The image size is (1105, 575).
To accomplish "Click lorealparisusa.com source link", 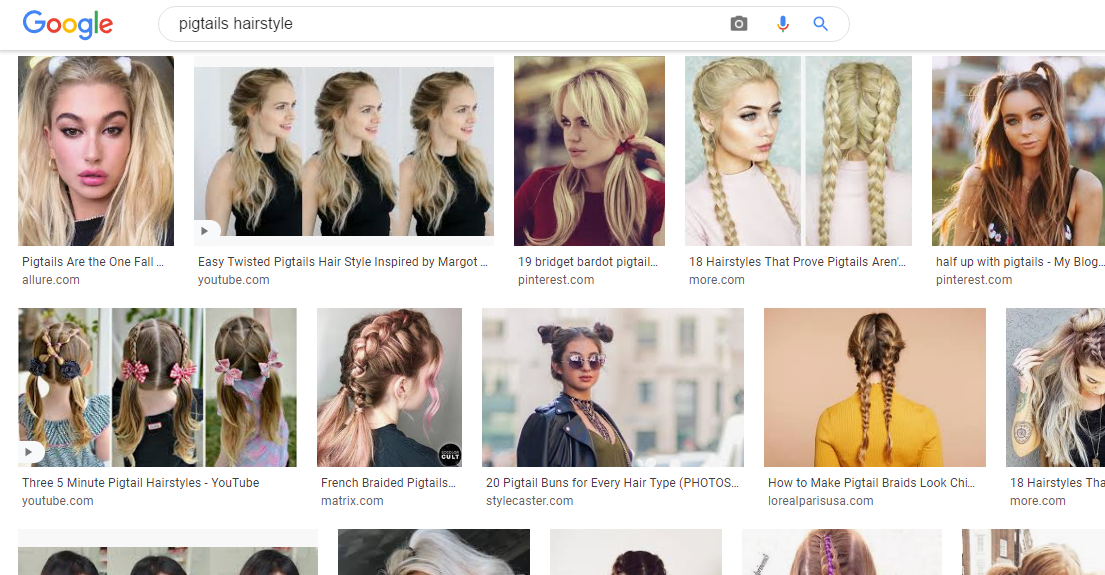I will coord(821,501).
